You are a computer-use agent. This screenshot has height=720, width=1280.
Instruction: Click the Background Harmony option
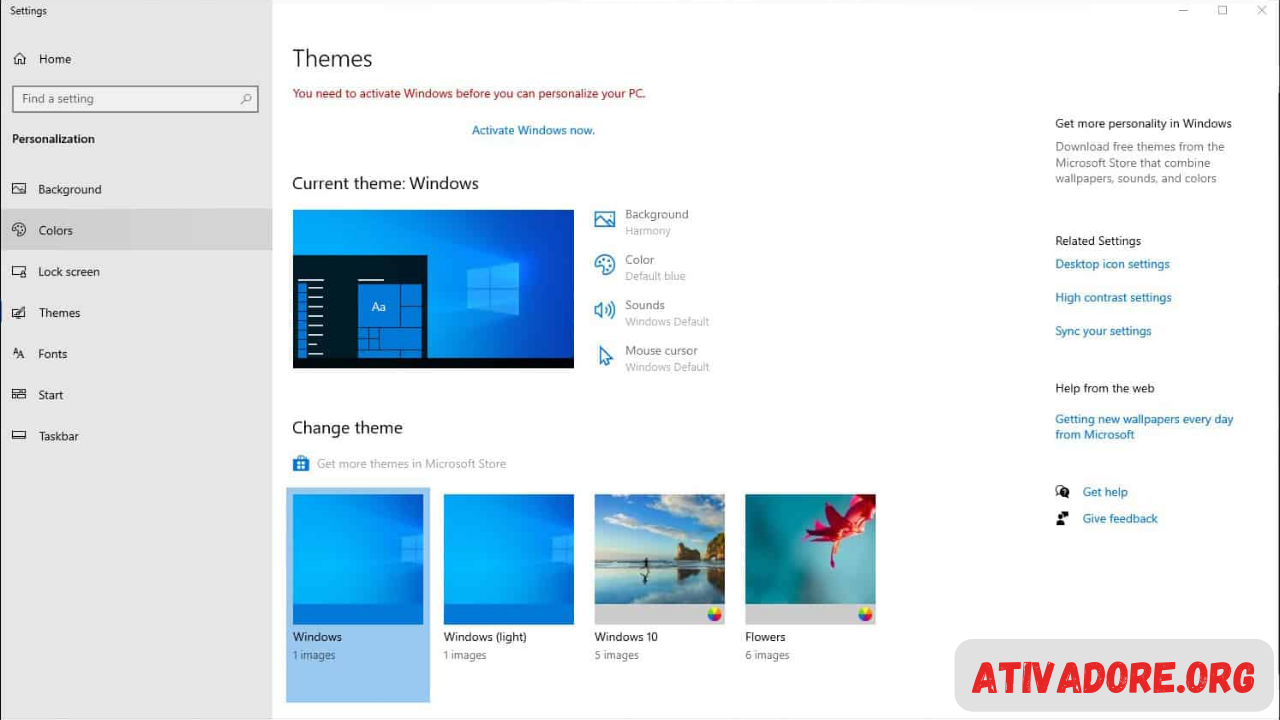[x=641, y=221]
